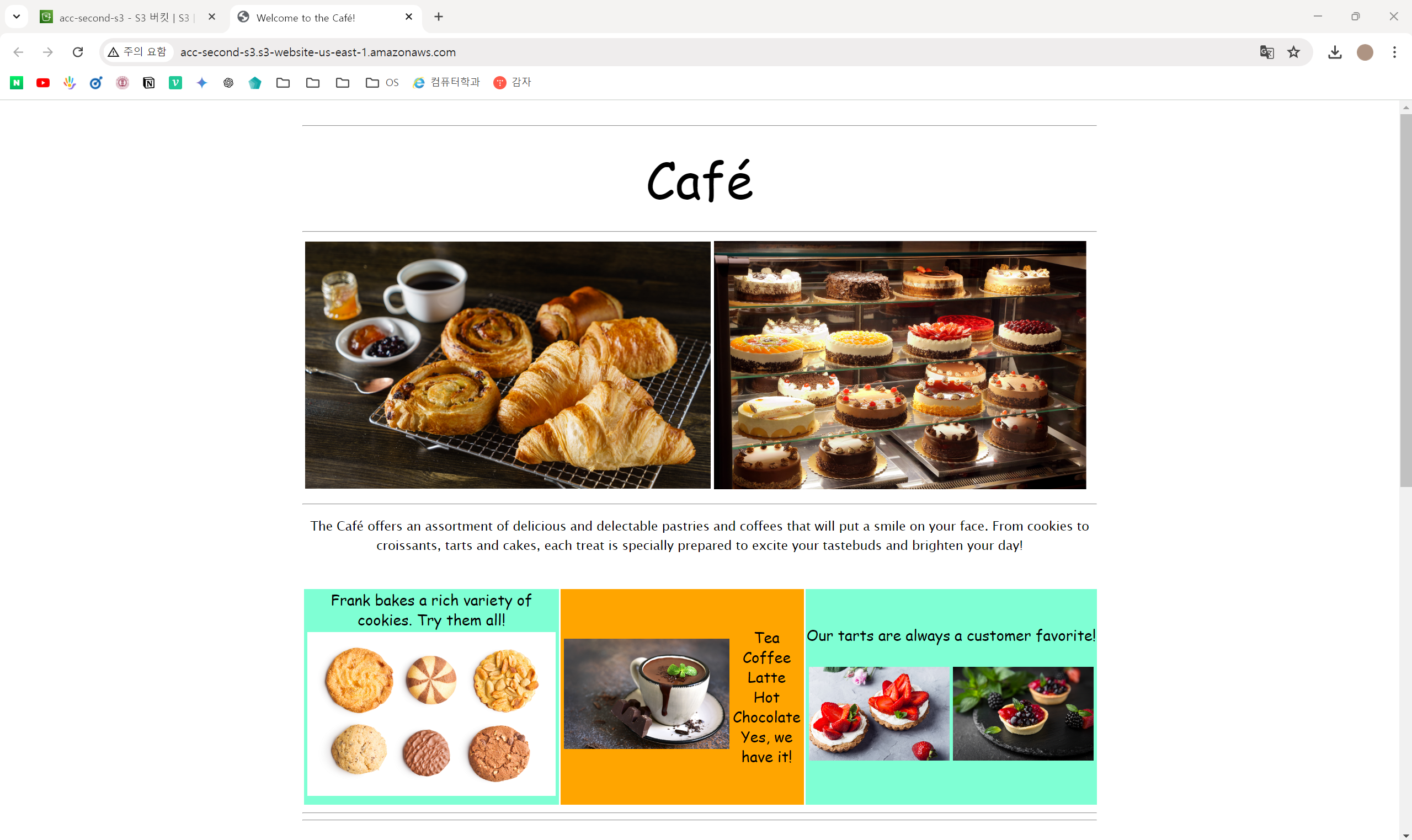Click the croissants and coffee photo
Screen dimensions: 1412x840
(x=507, y=365)
